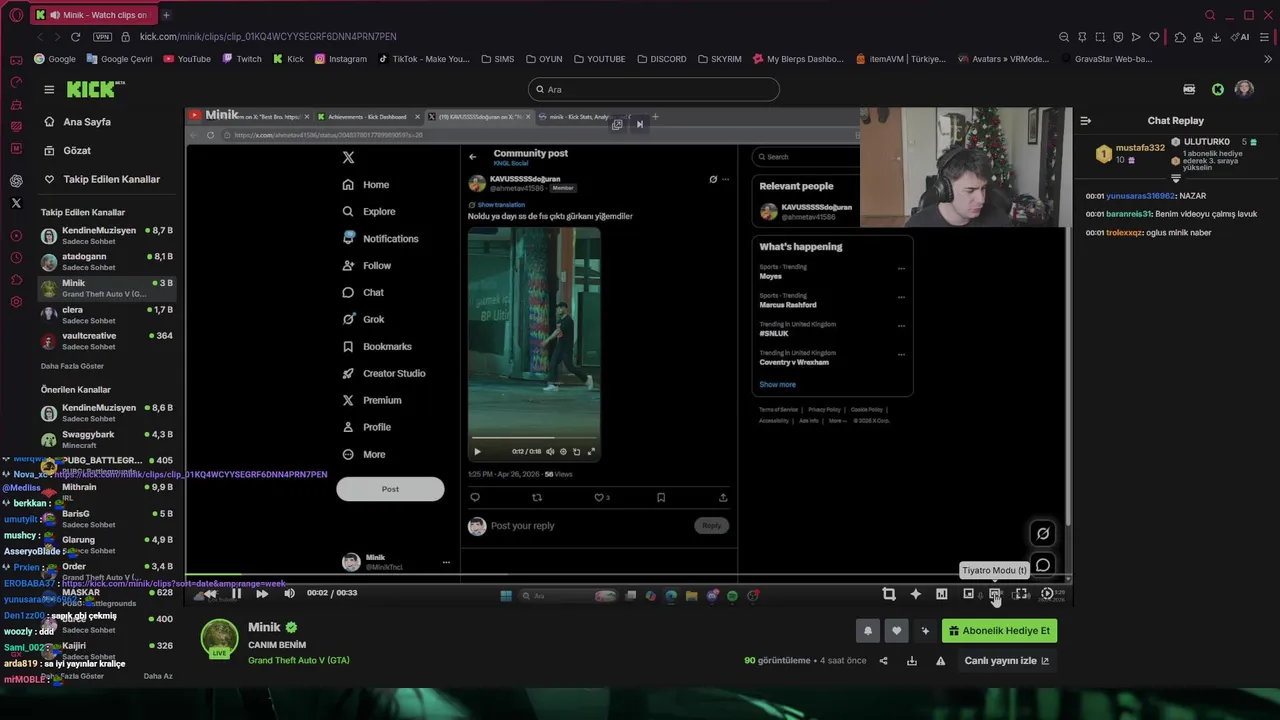Mute the clip volume speaker icon
1280x720 pixels.
(289, 593)
